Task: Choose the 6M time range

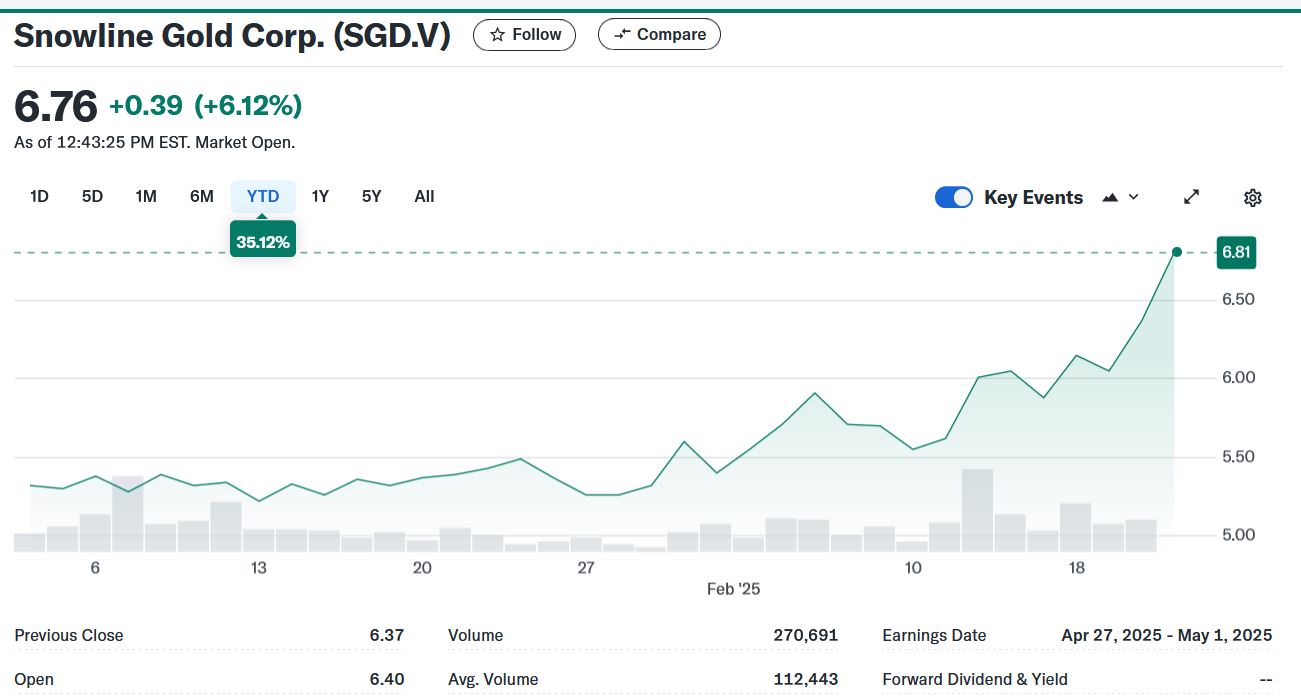Action: (x=202, y=196)
